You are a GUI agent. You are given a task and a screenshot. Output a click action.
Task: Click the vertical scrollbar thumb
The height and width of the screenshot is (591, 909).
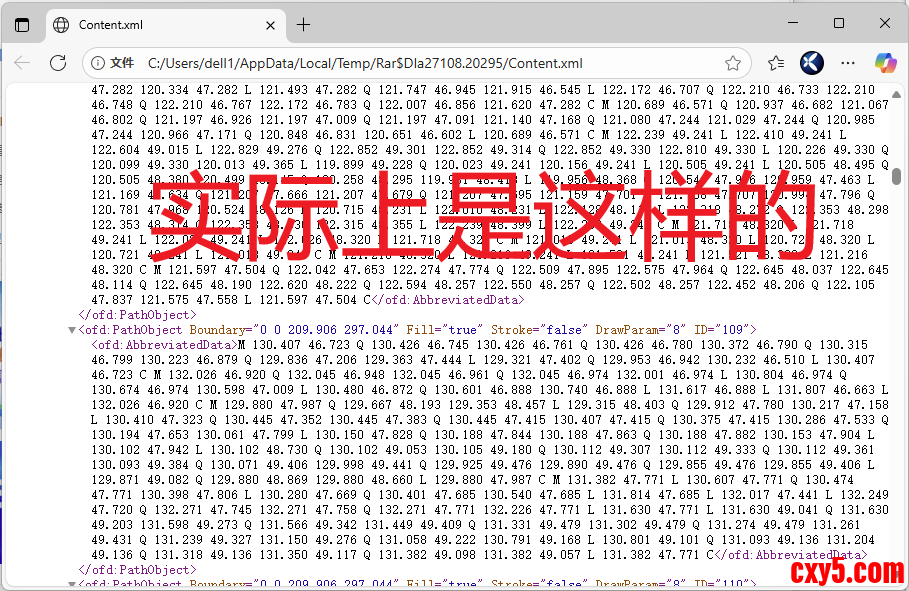click(896, 176)
